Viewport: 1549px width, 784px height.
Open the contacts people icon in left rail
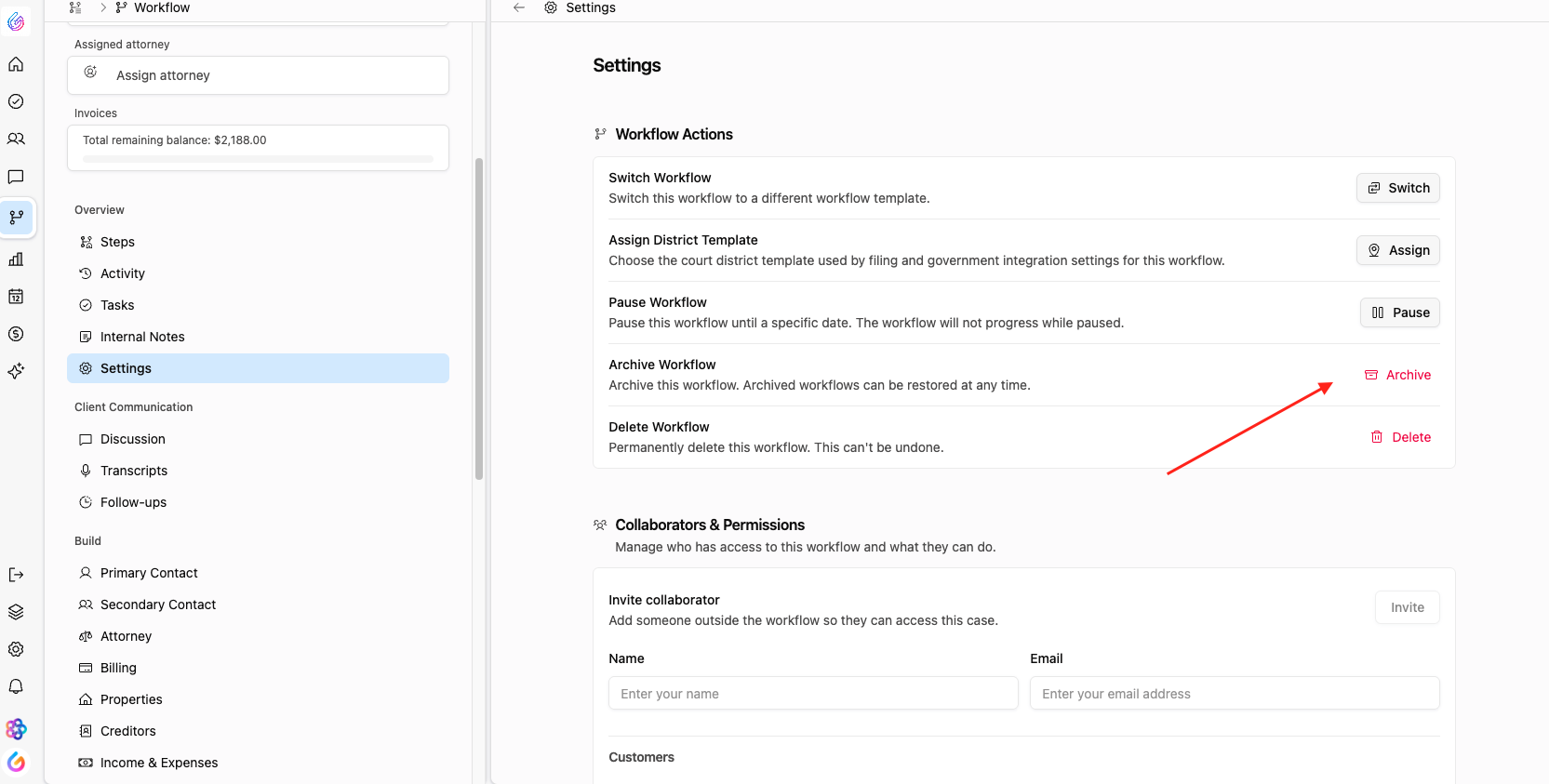coord(16,139)
